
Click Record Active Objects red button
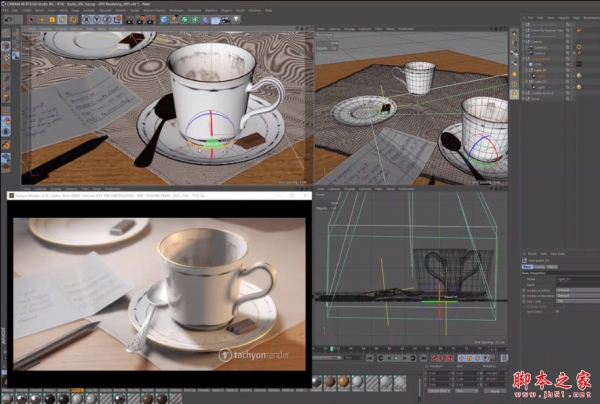(435, 358)
